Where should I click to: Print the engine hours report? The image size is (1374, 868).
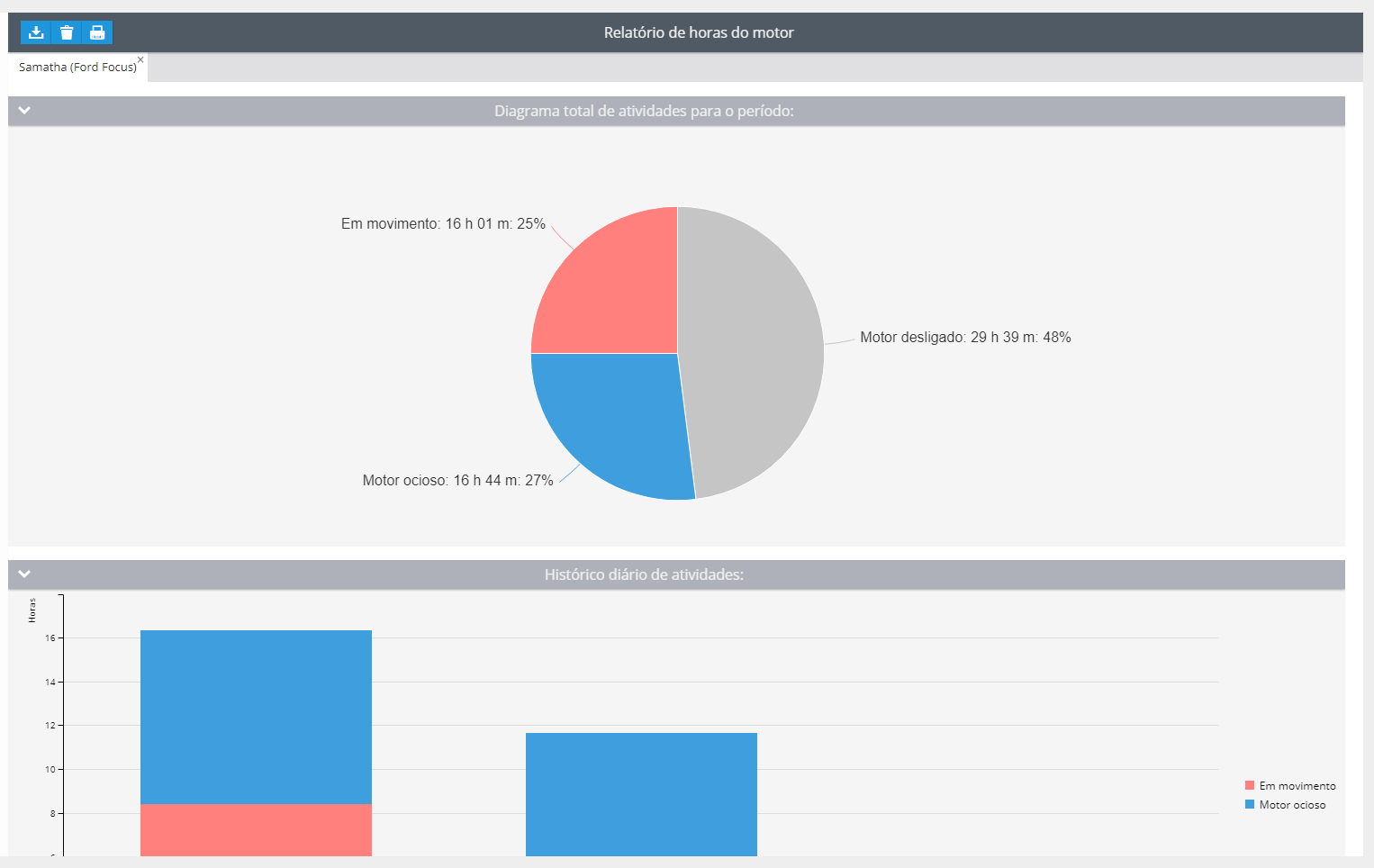pos(97,33)
